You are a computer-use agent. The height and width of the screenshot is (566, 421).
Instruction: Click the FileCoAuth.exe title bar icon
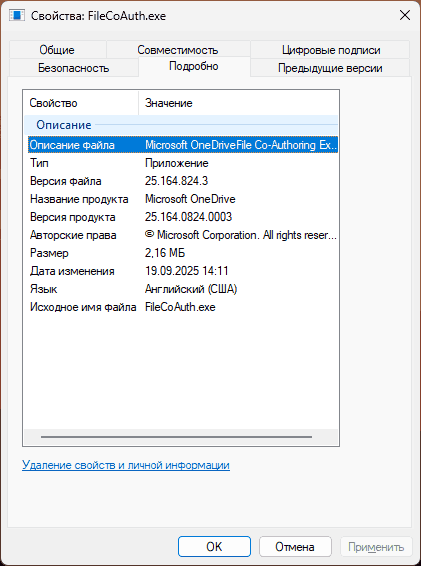(17, 16)
